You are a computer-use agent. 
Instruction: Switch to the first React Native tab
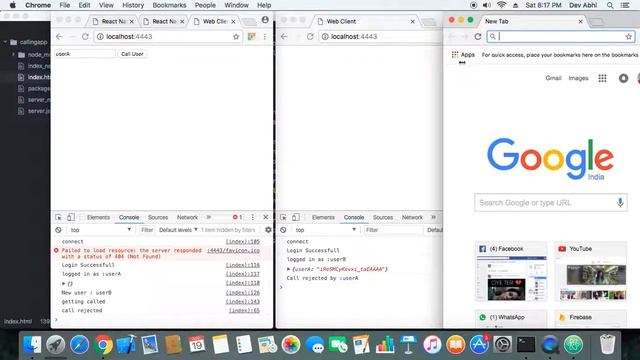pos(113,21)
